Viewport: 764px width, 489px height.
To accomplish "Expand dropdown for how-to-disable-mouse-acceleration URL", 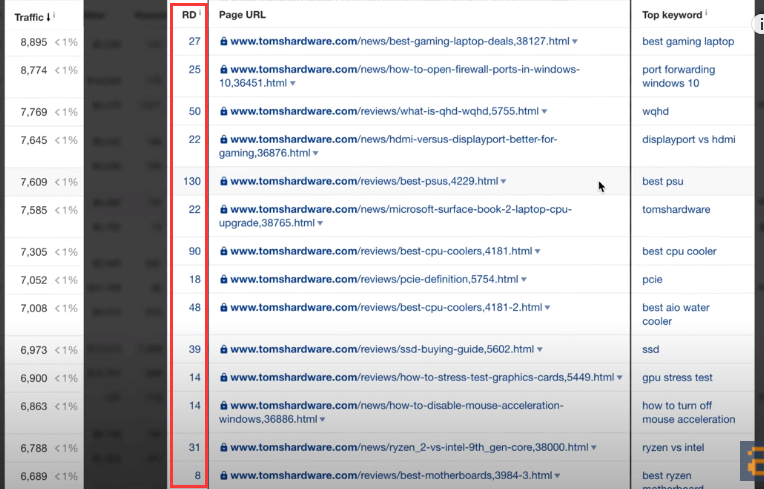I will point(322,420).
